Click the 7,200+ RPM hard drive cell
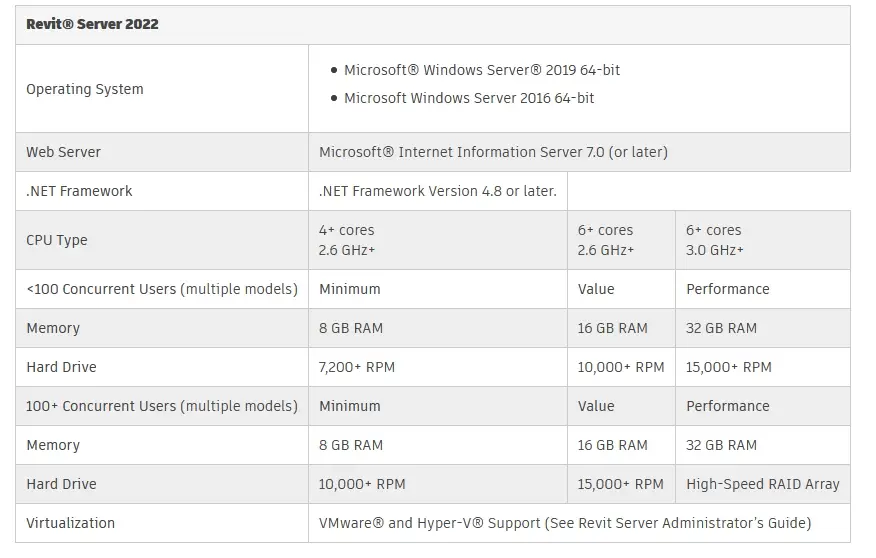This screenshot has width=876, height=558. point(438,368)
